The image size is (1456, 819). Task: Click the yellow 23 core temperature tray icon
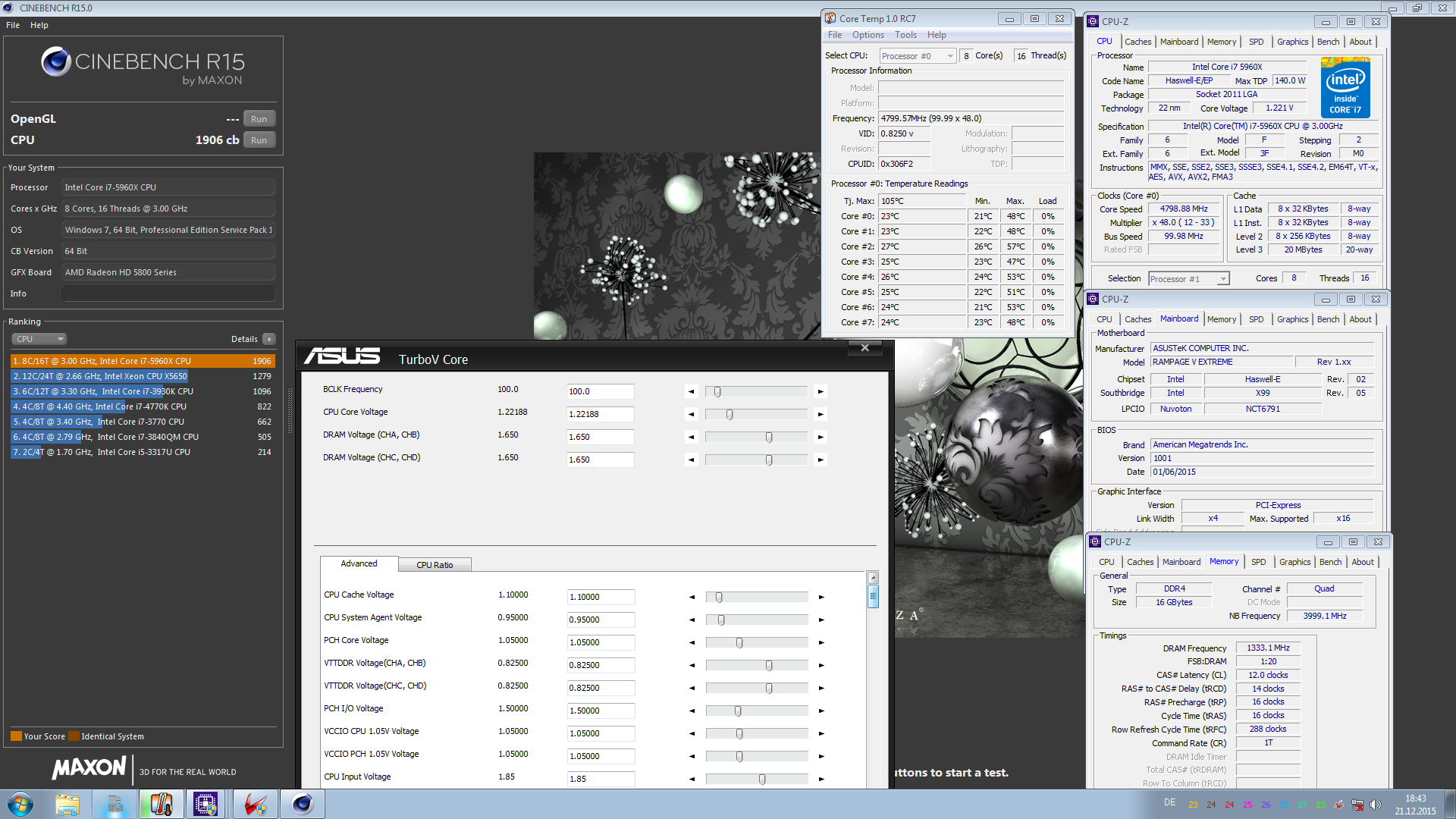coord(1193,805)
